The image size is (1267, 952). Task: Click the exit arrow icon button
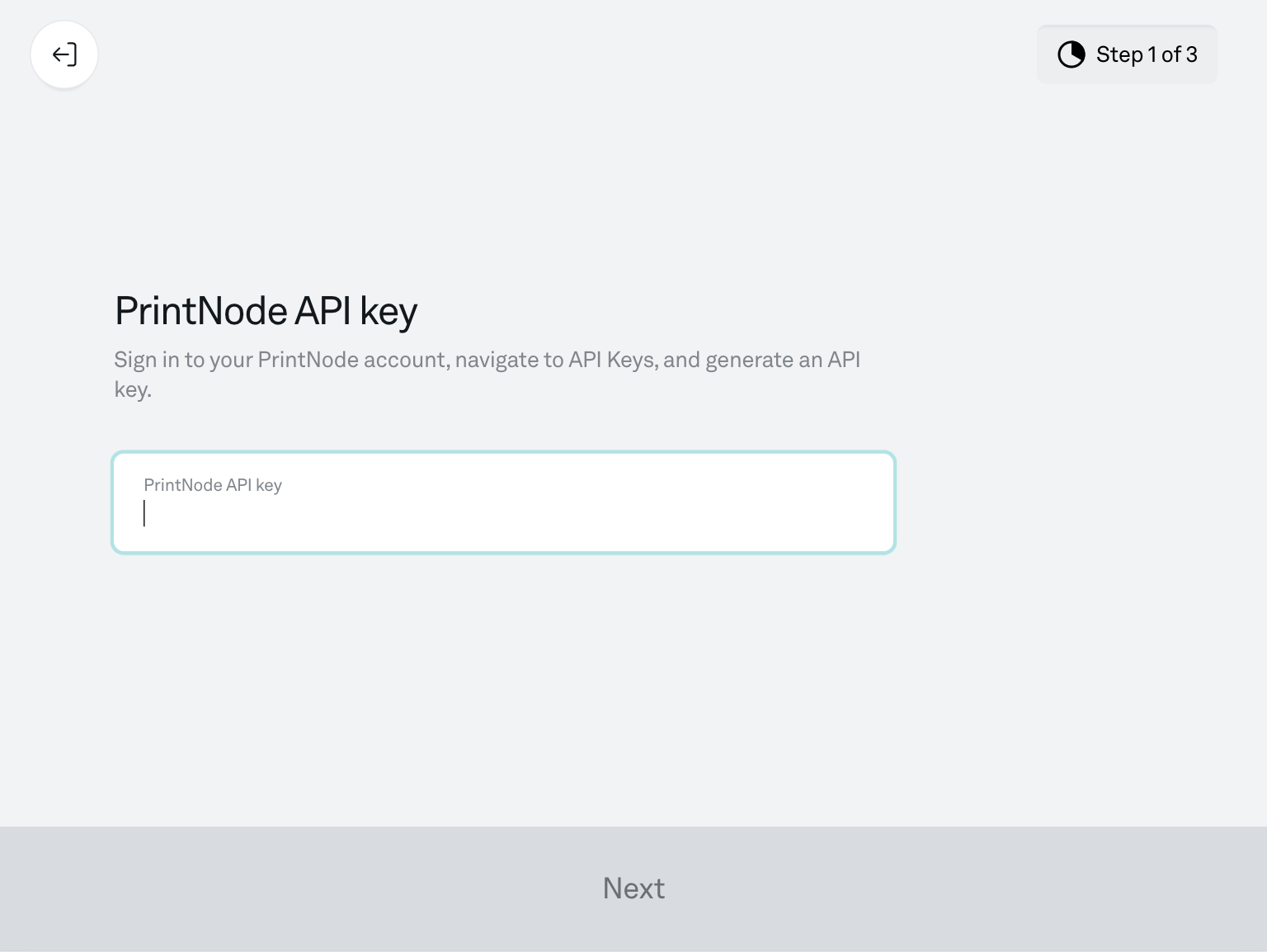tap(64, 54)
